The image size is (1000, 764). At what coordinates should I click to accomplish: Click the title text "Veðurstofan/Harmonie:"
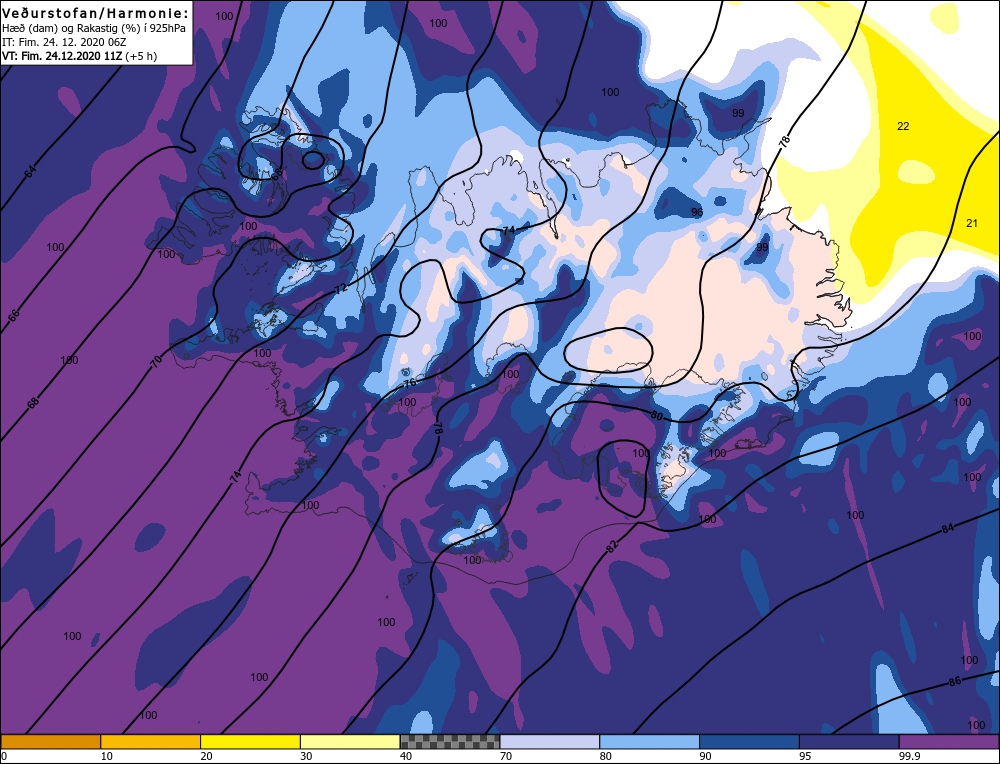tap(96, 13)
